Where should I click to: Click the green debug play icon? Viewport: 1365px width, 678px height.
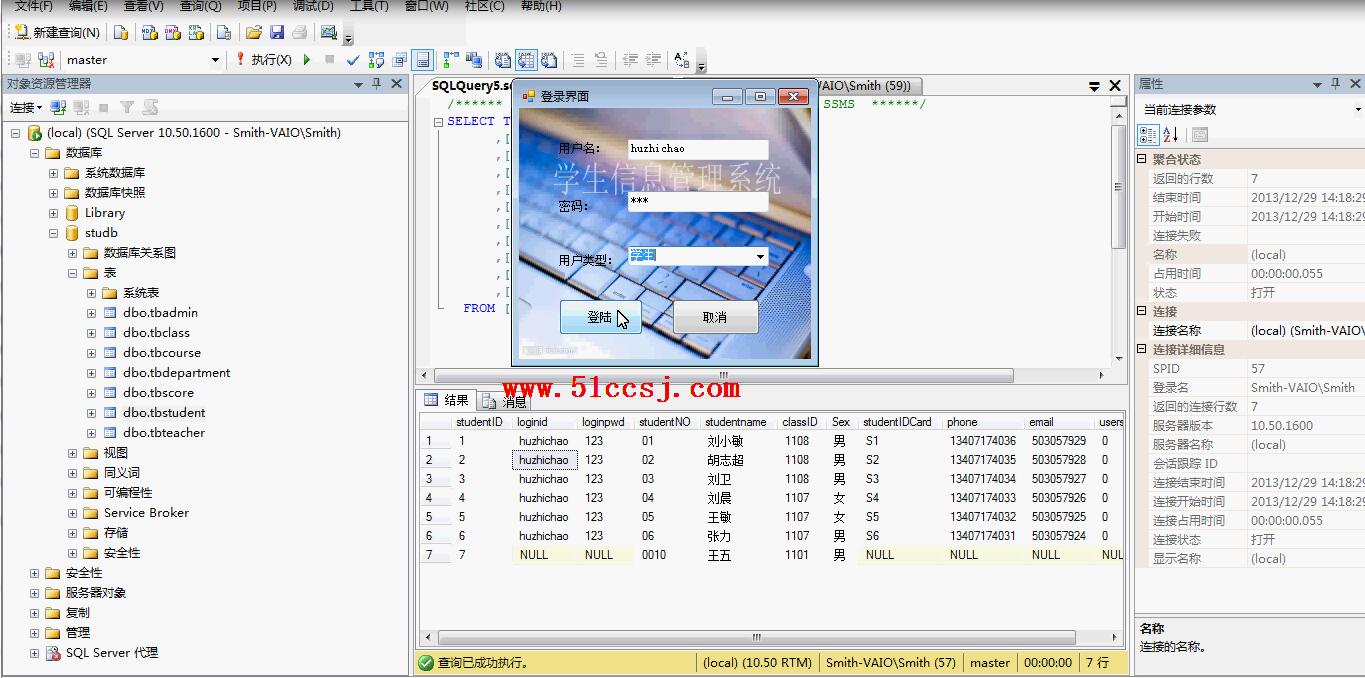click(x=307, y=60)
